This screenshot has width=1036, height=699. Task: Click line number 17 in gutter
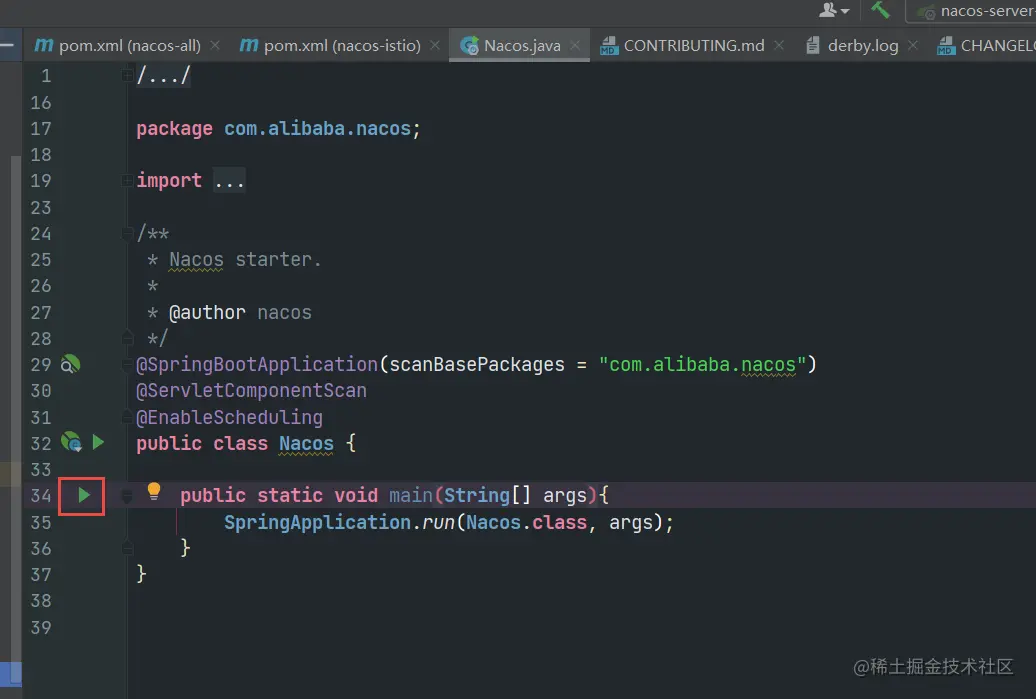(40, 128)
